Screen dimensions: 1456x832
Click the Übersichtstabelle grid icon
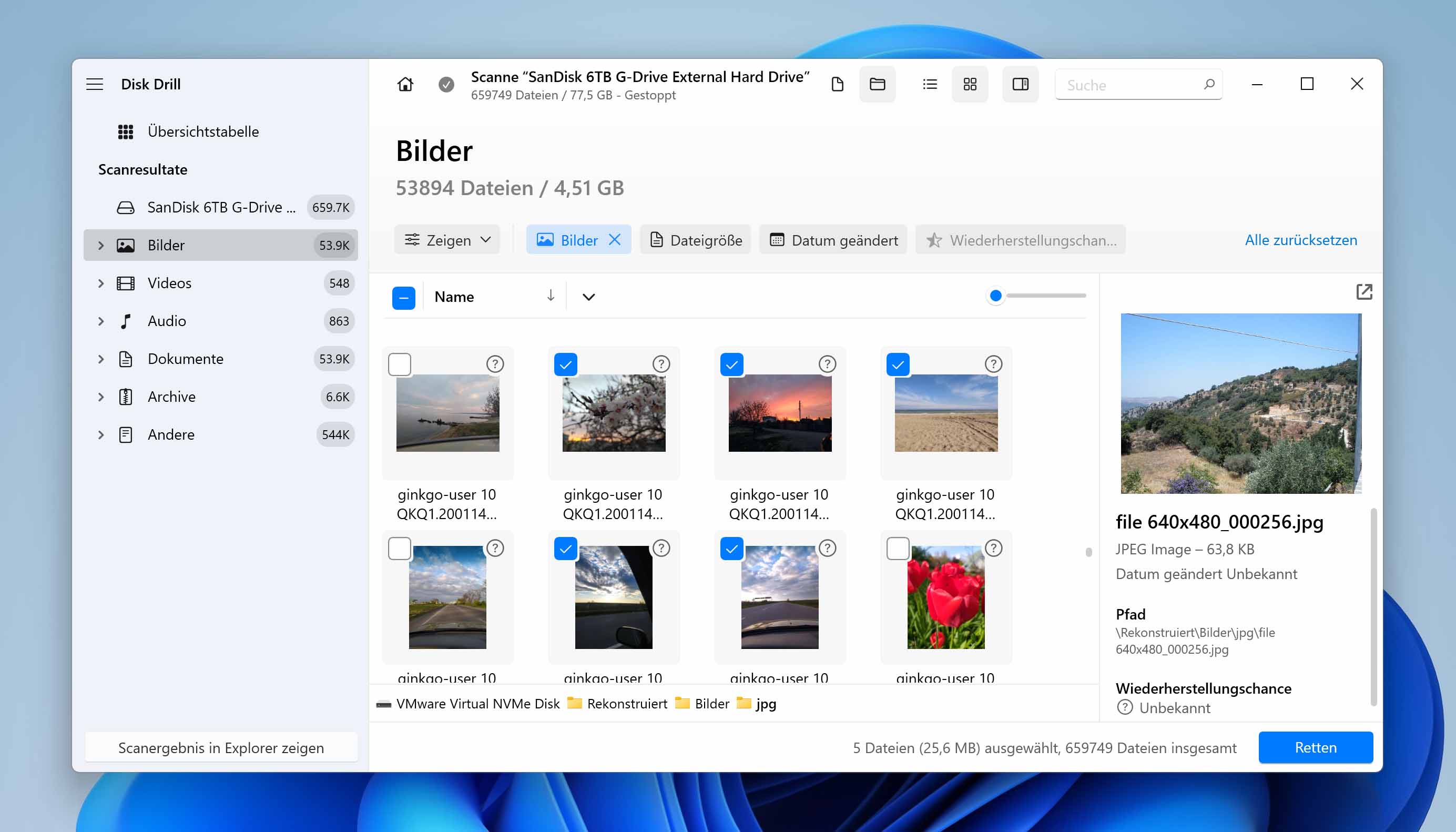(126, 132)
